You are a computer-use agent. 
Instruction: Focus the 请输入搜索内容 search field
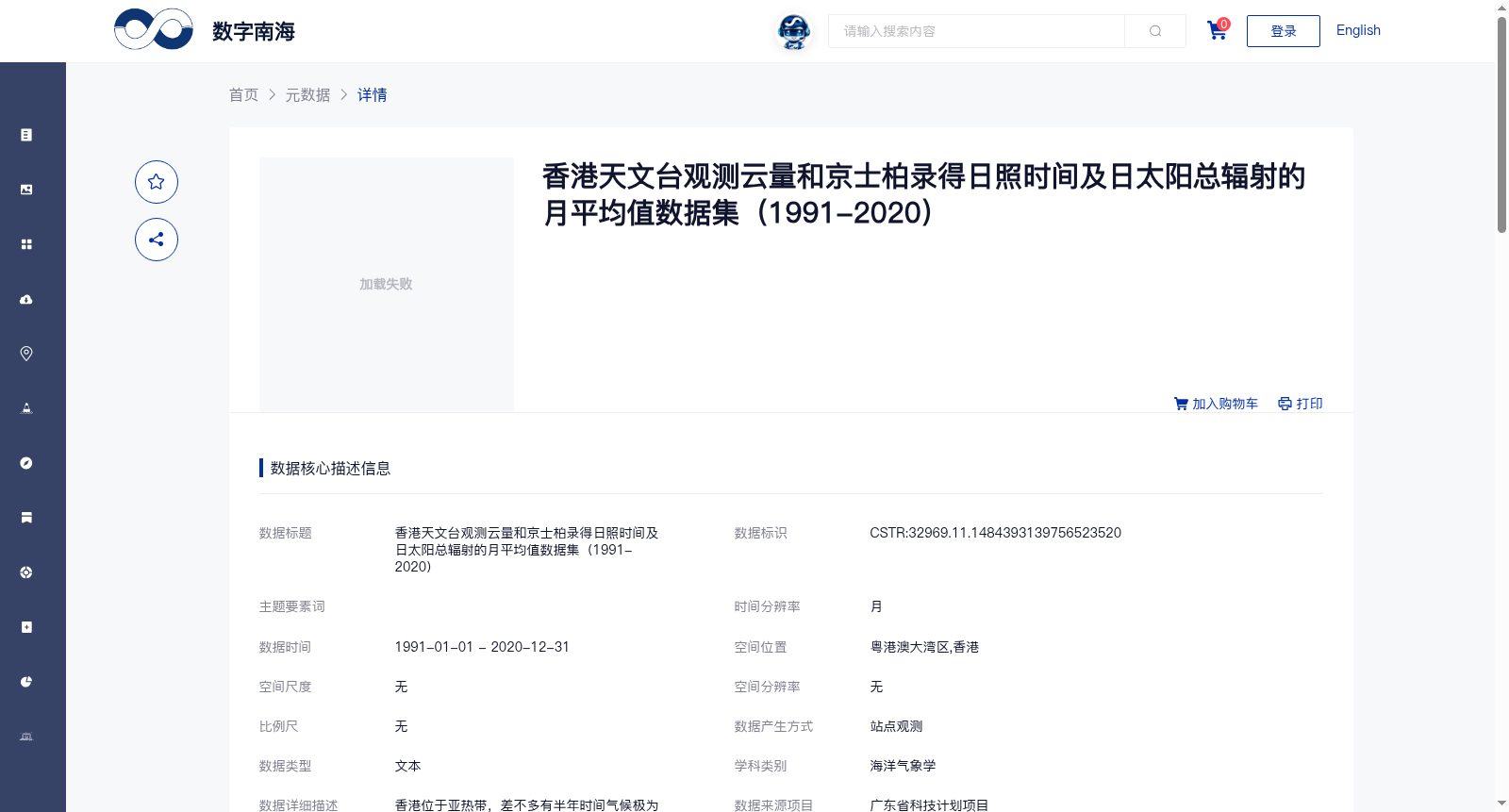(976, 31)
